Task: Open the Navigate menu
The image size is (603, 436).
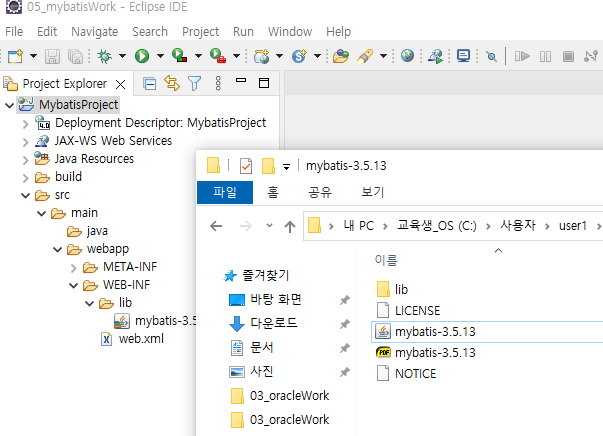Action: (95, 32)
